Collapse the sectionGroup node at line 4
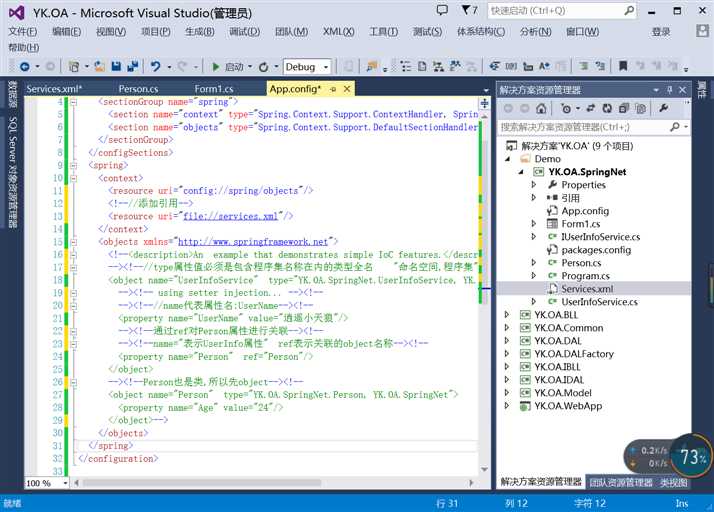Image resolution: width=714 pixels, height=512 pixels. click(74, 102)
